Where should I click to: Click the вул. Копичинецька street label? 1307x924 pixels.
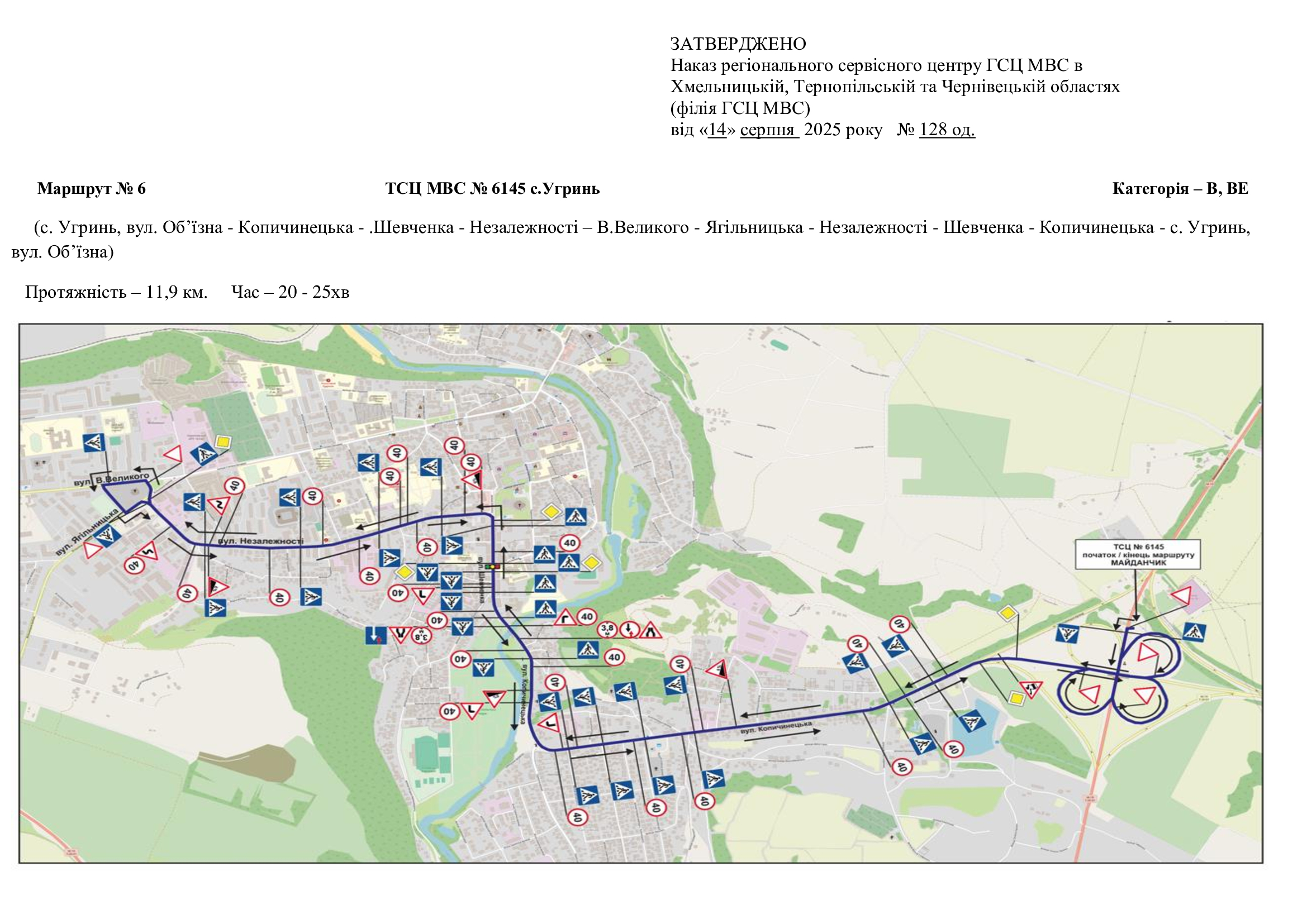776,728
